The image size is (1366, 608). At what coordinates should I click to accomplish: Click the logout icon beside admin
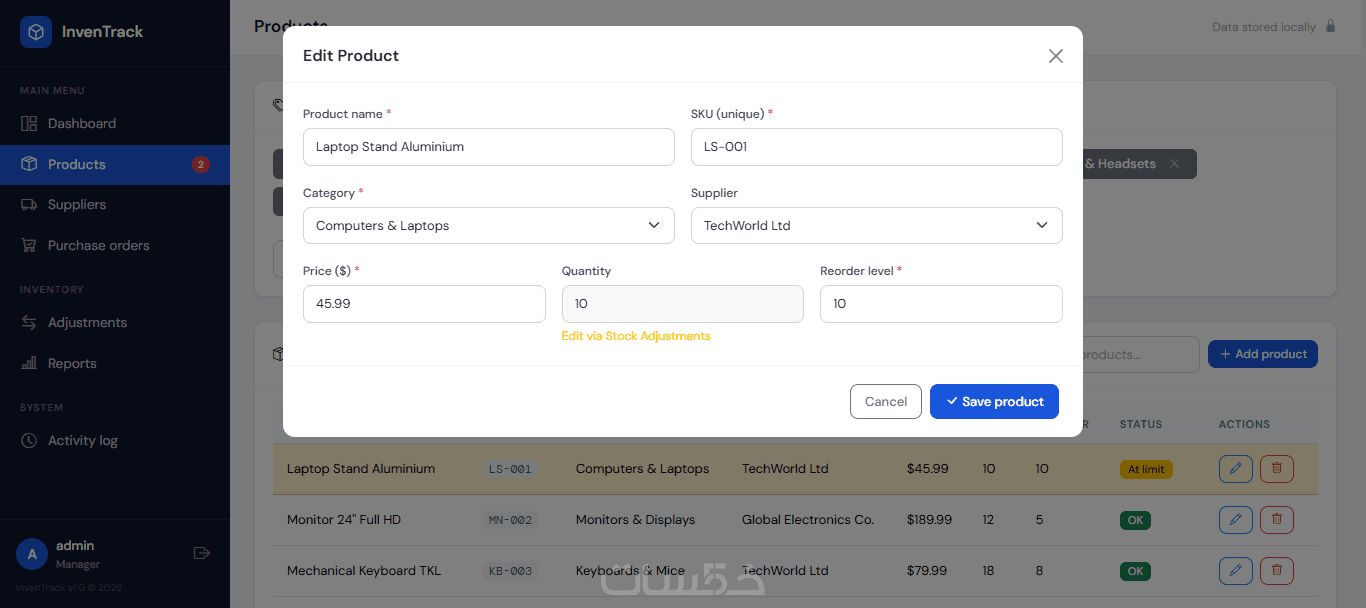point(201,553)
